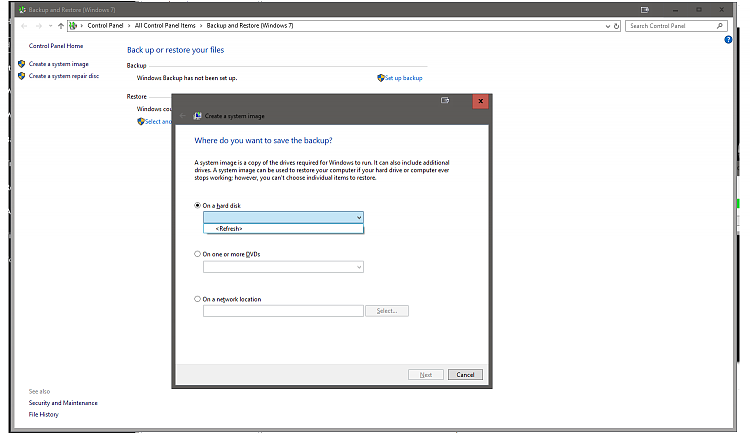Screen dimensions: 750x433
Task: Click shield icon next to Create a system repair disc
Action: [x=22, y=76]
